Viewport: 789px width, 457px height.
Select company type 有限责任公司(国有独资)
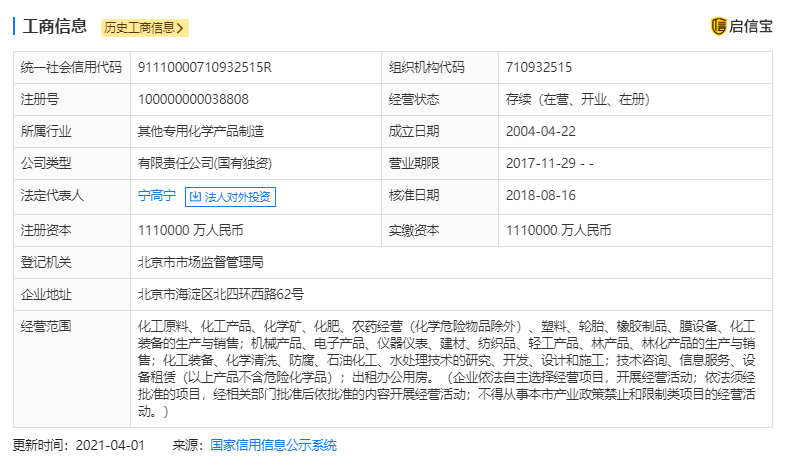click(205, 164)
